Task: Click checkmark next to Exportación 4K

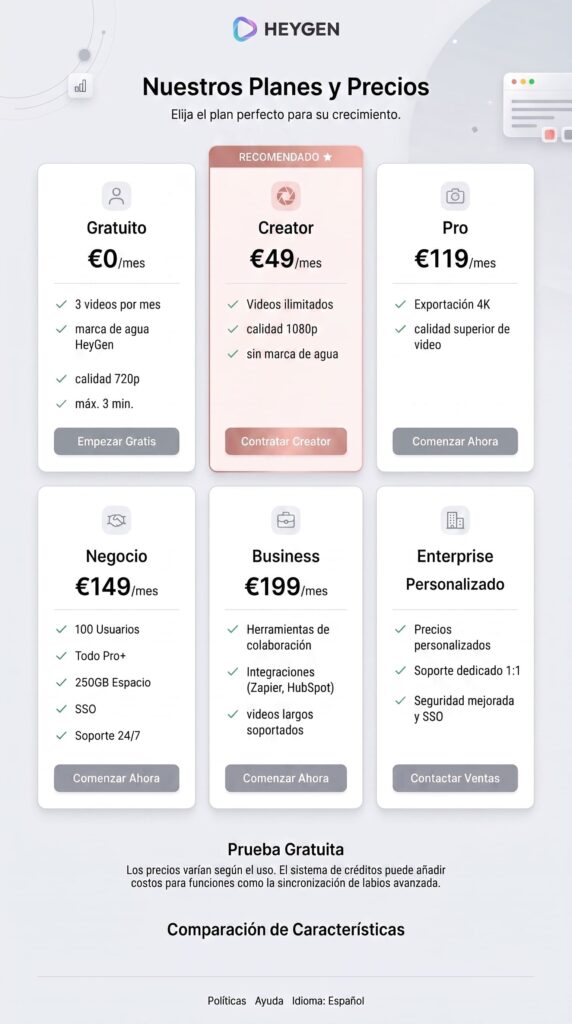Action: (x=400, y=304)
